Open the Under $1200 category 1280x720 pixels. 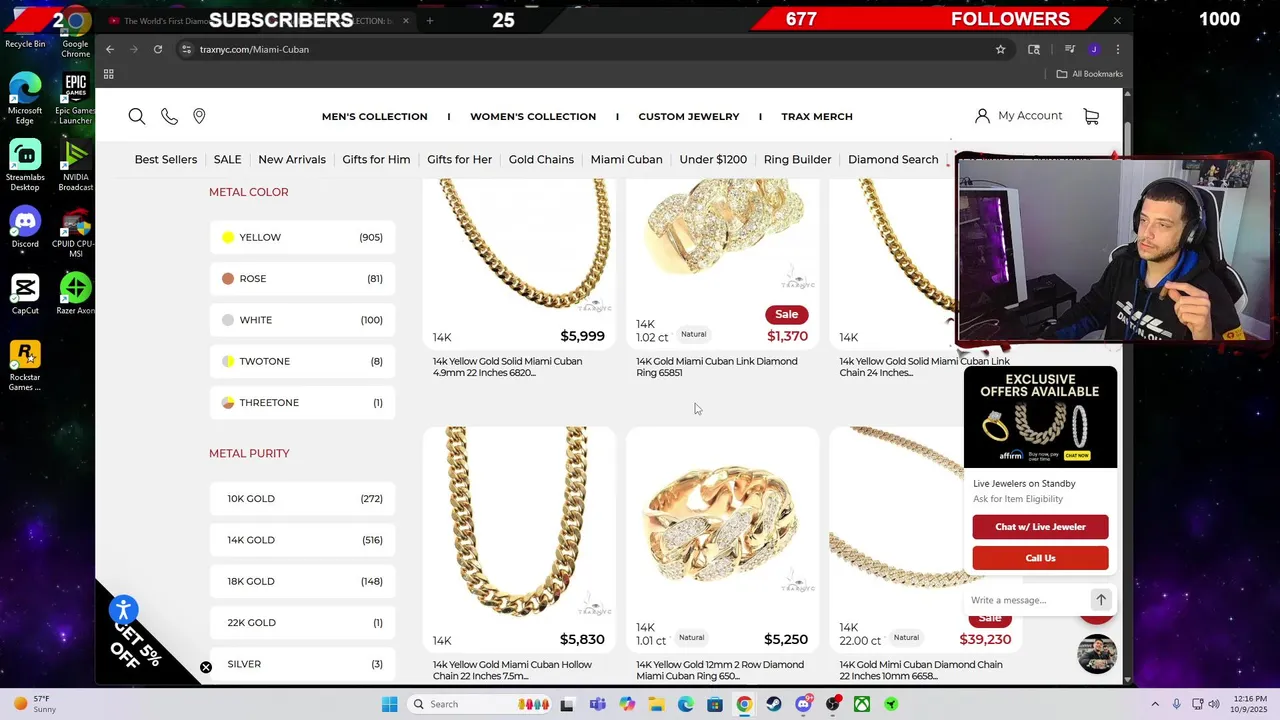coord(713,159)
